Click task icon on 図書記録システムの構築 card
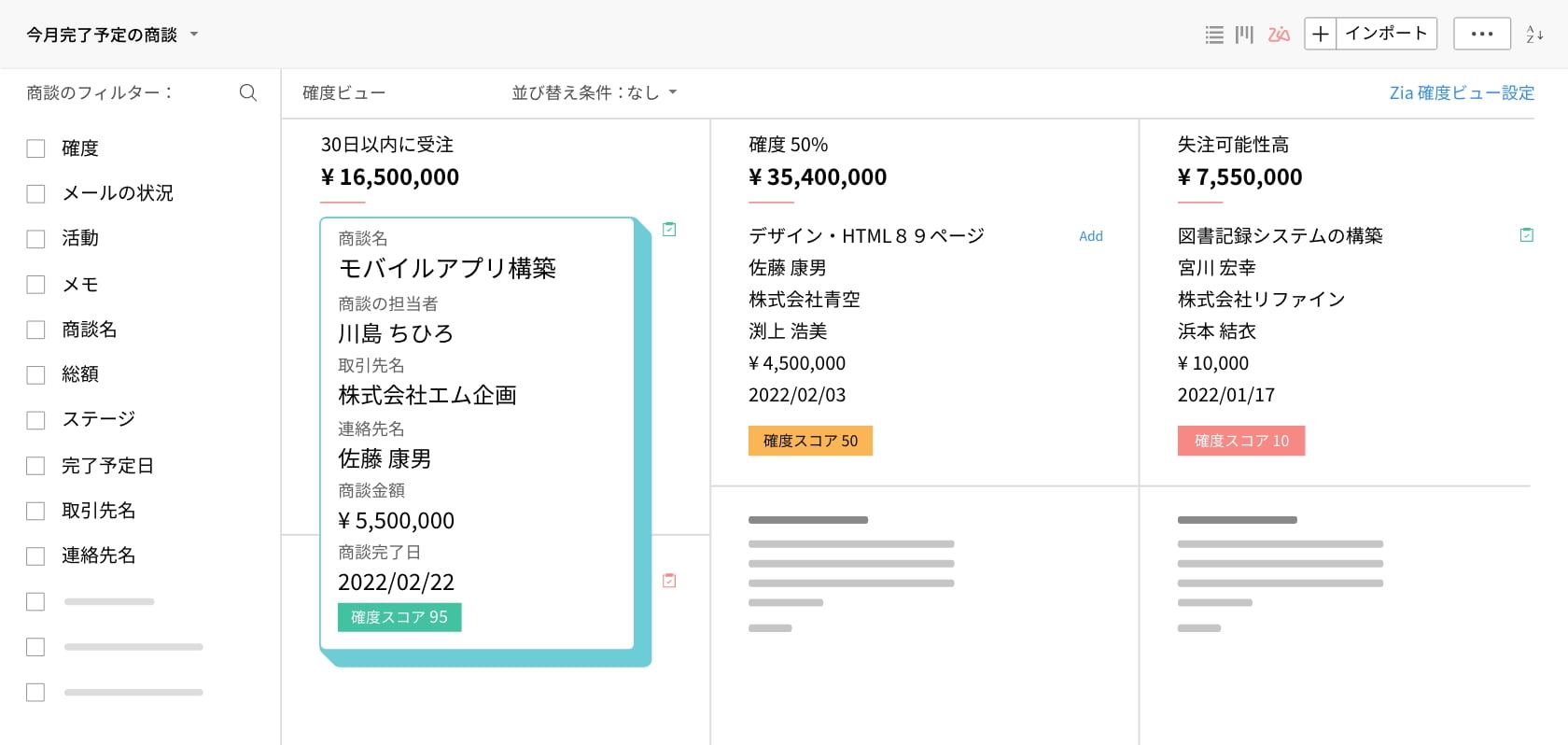 pos(1526,235)
